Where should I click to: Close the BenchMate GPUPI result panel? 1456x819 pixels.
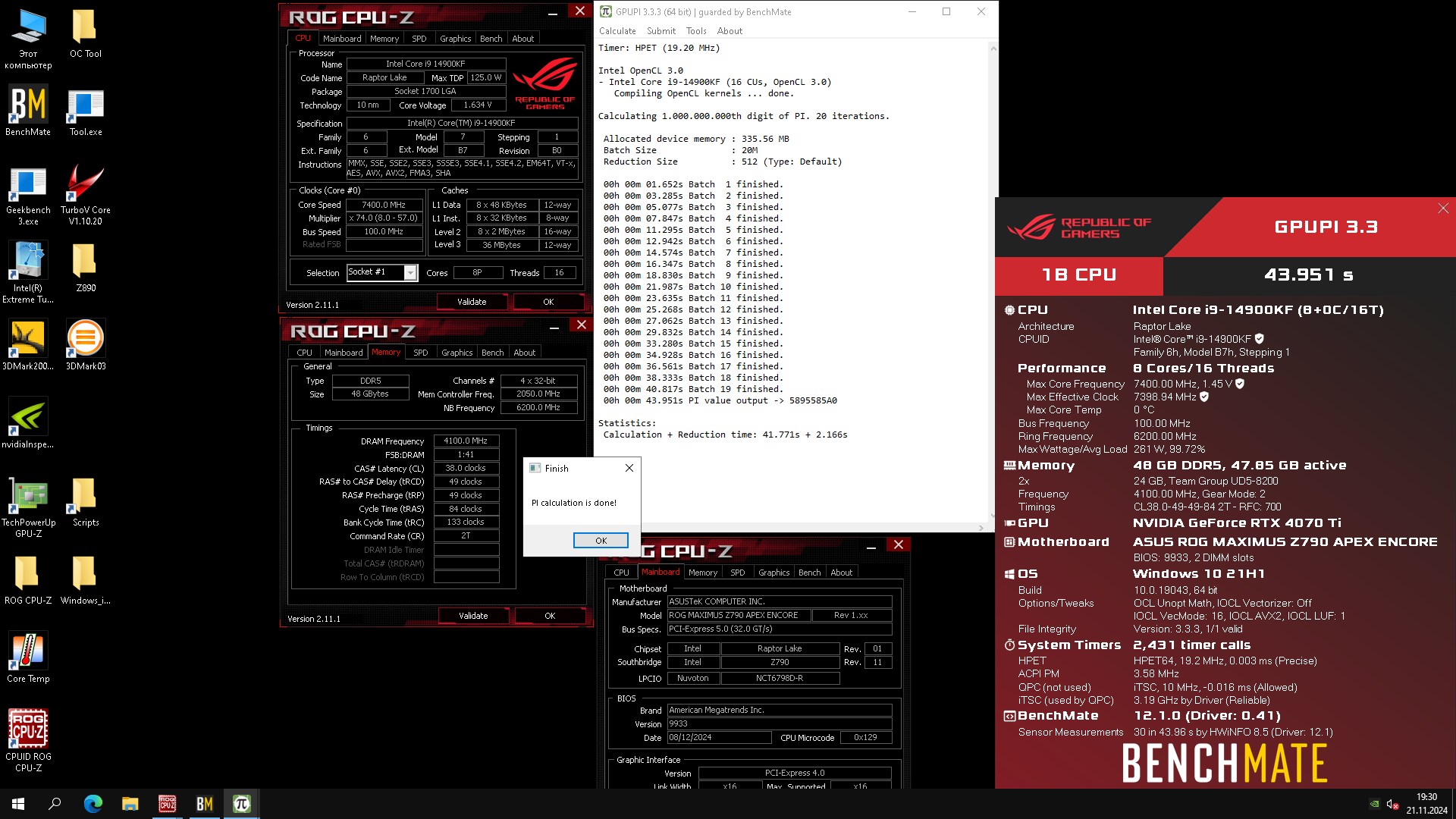click(1442, 209)
